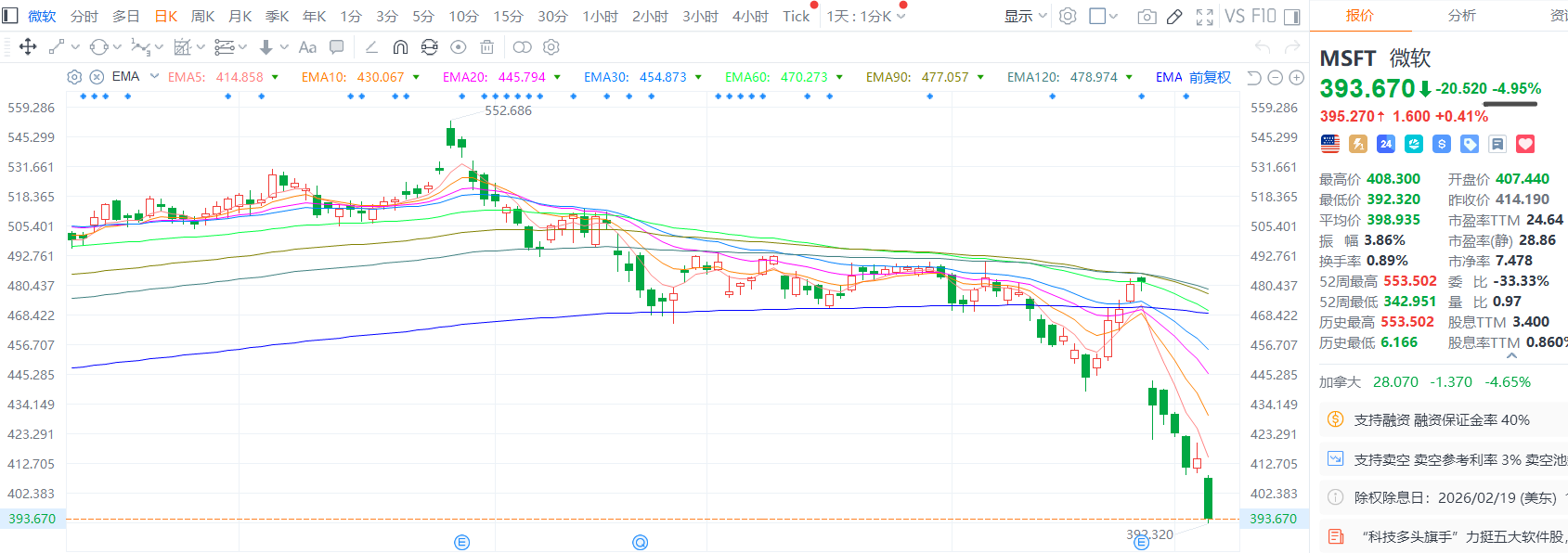This screenshot has width=1568, height=553.
Task: Open the 加拿大 28.070 listing row
Action: (x=1425, y=381)
